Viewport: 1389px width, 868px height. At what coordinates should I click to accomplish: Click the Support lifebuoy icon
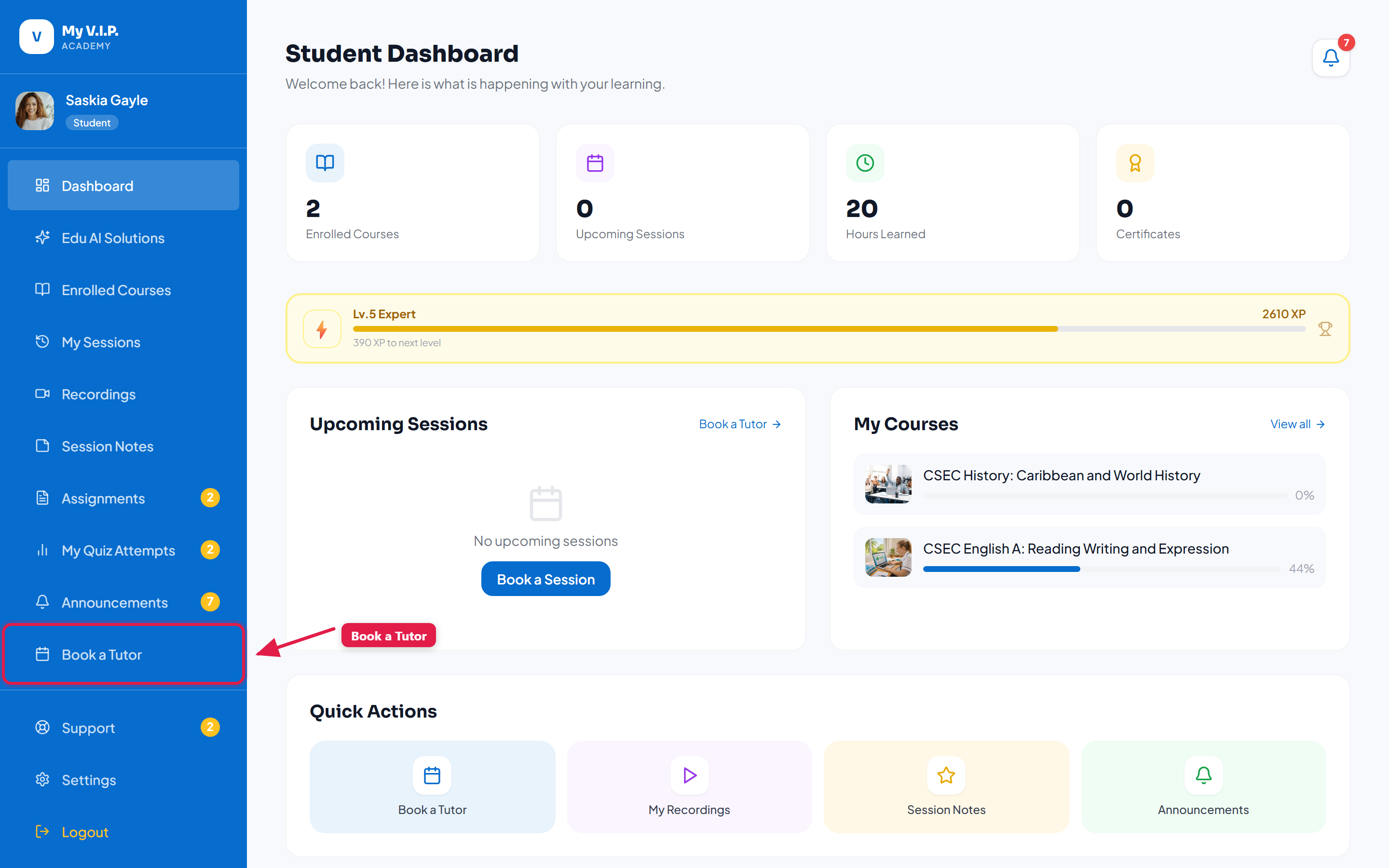[42, 727]
